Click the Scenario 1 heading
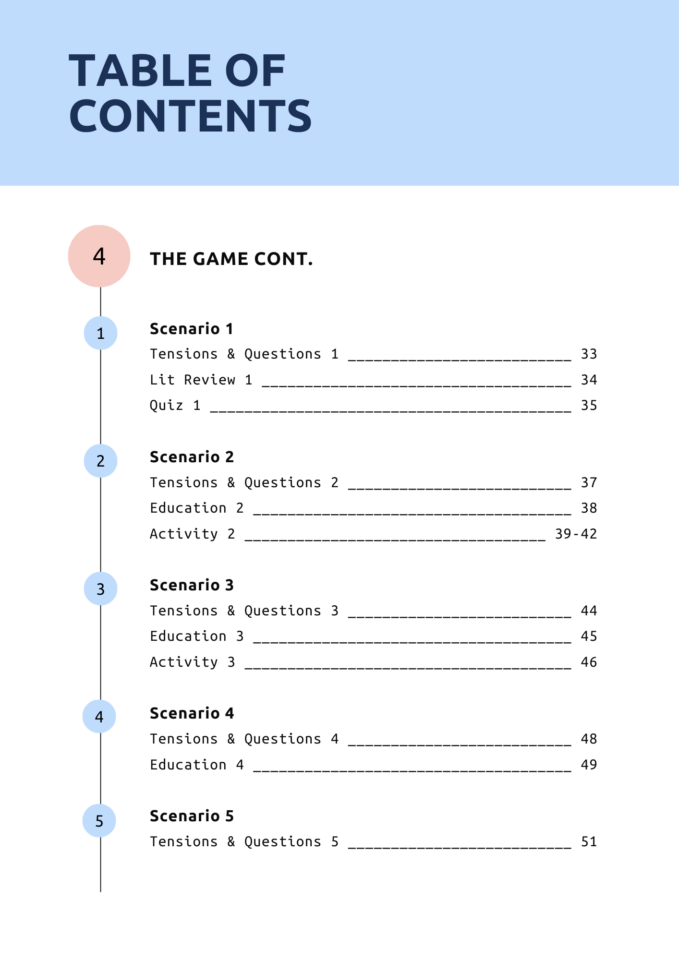This screenshot has height=960, width=679. (192, 329)
